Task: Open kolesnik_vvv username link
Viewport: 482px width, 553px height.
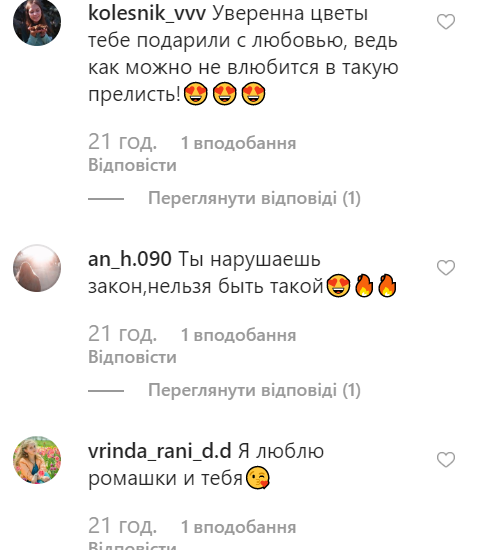Action: click(147, 14)
